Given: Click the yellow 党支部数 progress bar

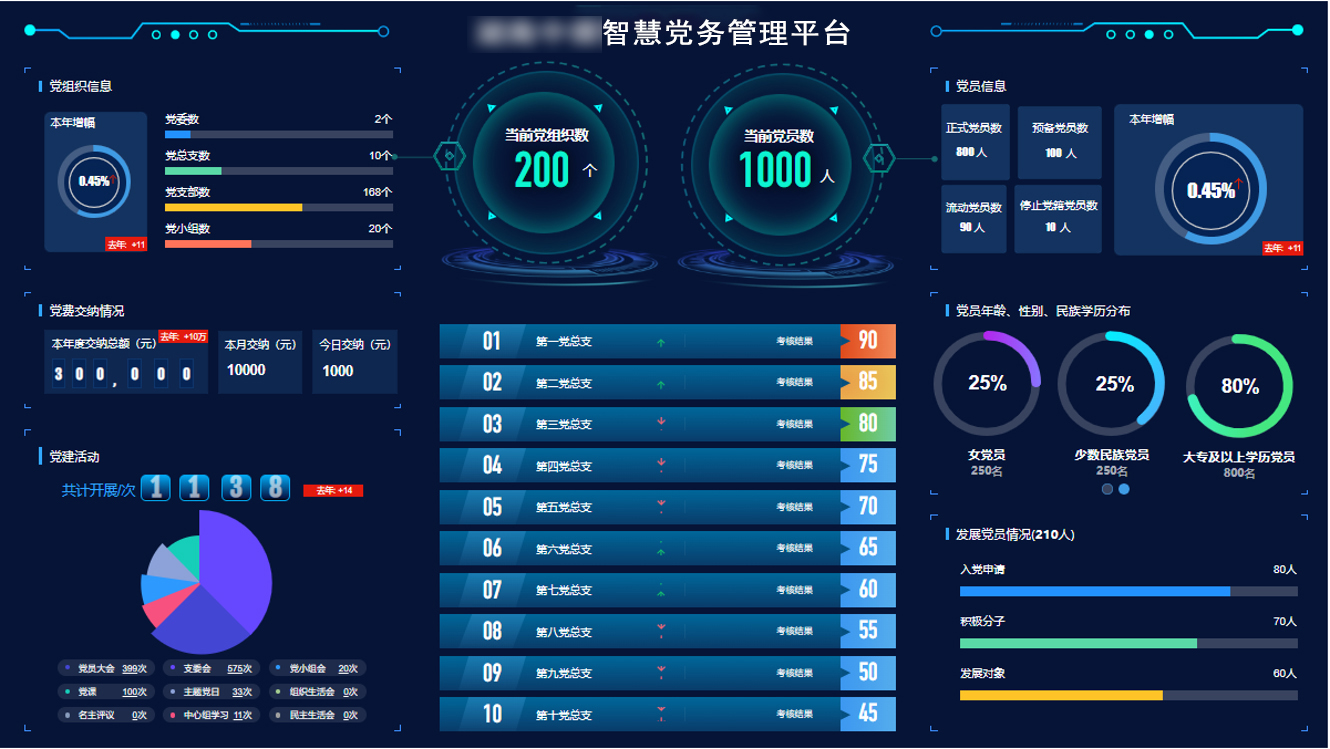Looking at the screenshot, I should [279, 207].
